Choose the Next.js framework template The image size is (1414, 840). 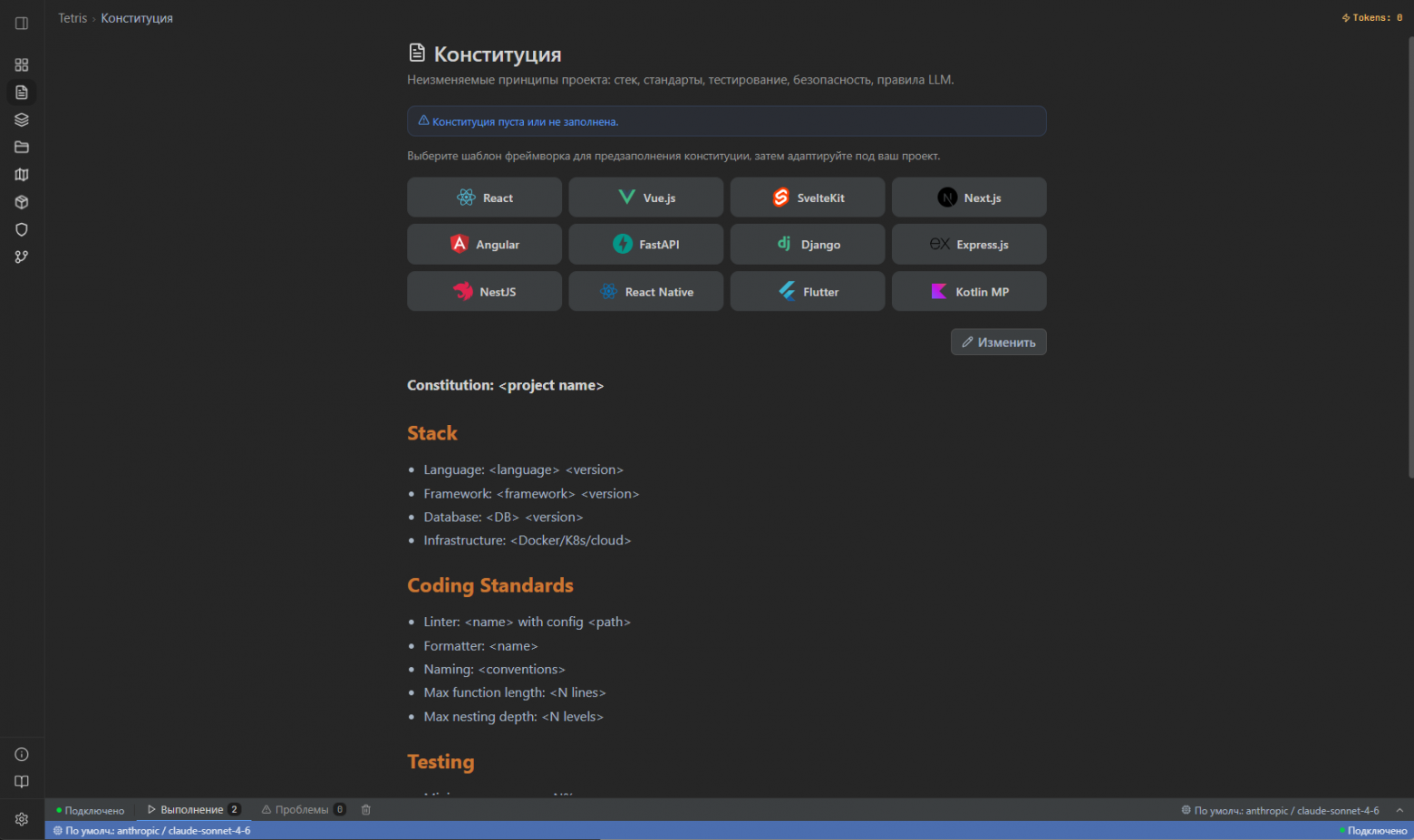point(969,198)
